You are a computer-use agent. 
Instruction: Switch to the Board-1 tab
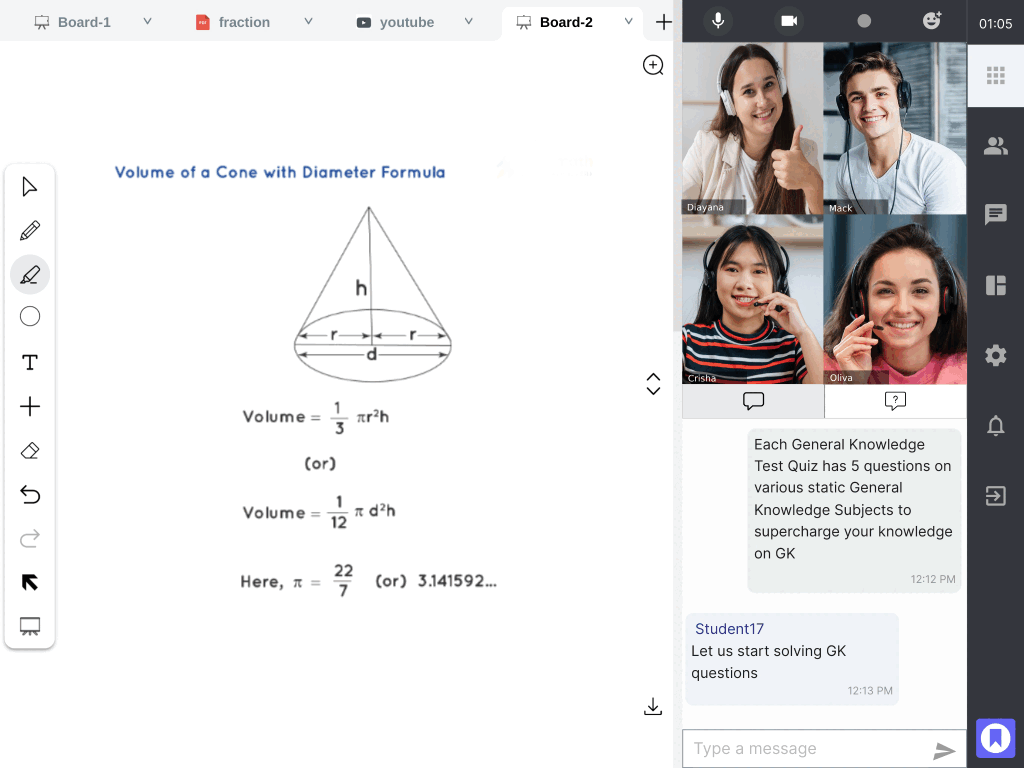pos(84,22)
